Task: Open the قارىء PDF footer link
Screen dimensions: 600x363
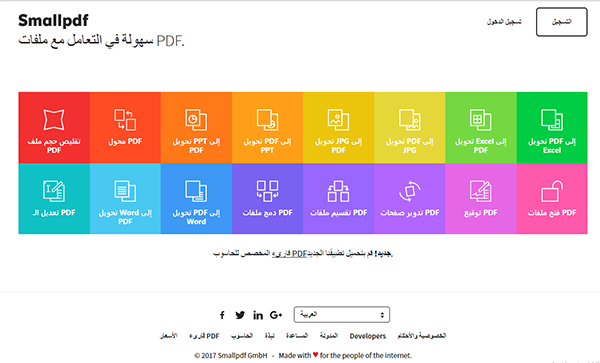Action: tap(204, 336)
